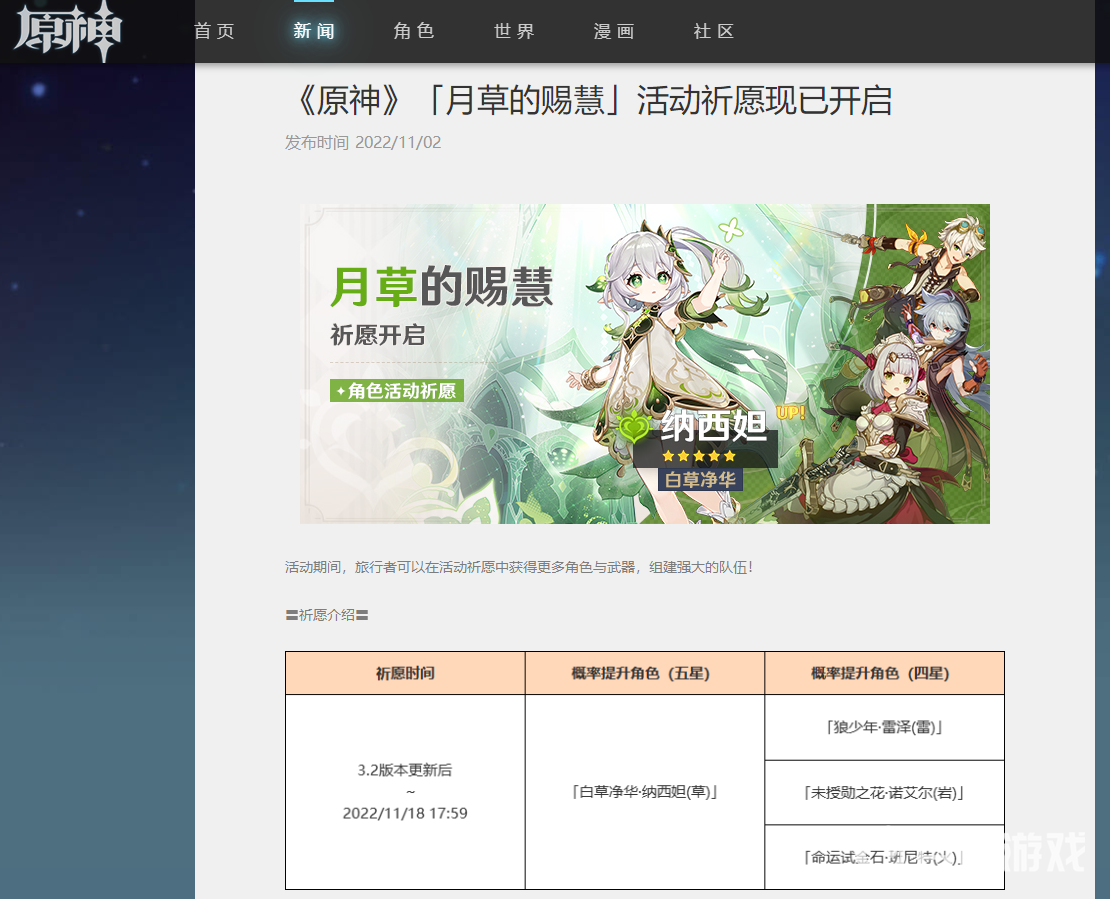Click the 概率提升角色（五星）column header

(645, 673)
